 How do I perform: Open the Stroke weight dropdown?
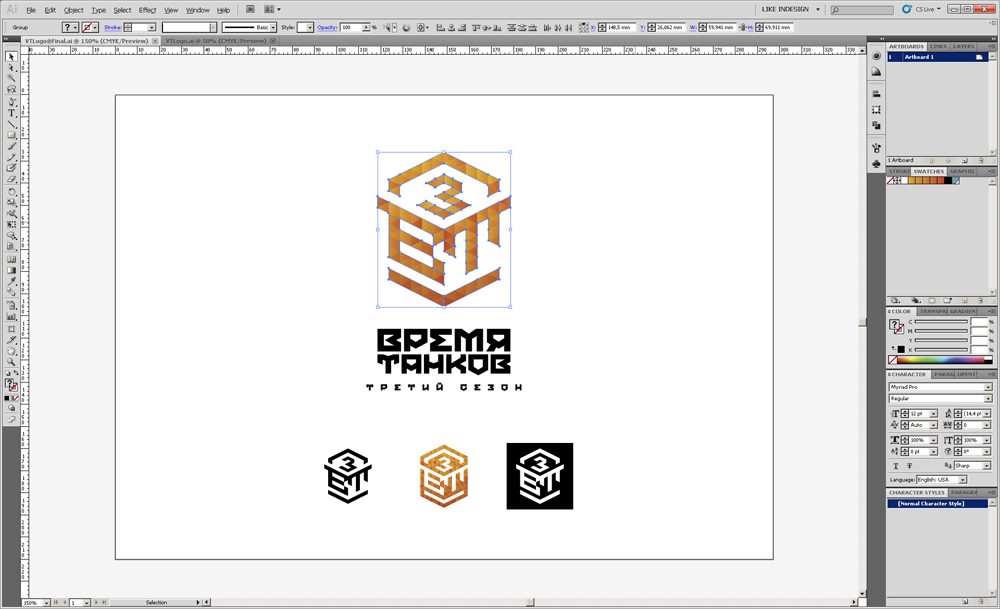point(152,27)
